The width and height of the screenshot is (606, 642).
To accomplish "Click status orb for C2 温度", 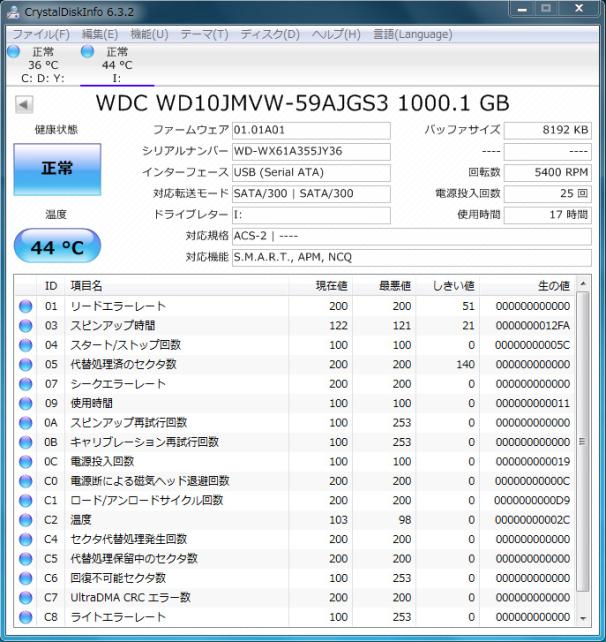I will click(x=25, y=520).
